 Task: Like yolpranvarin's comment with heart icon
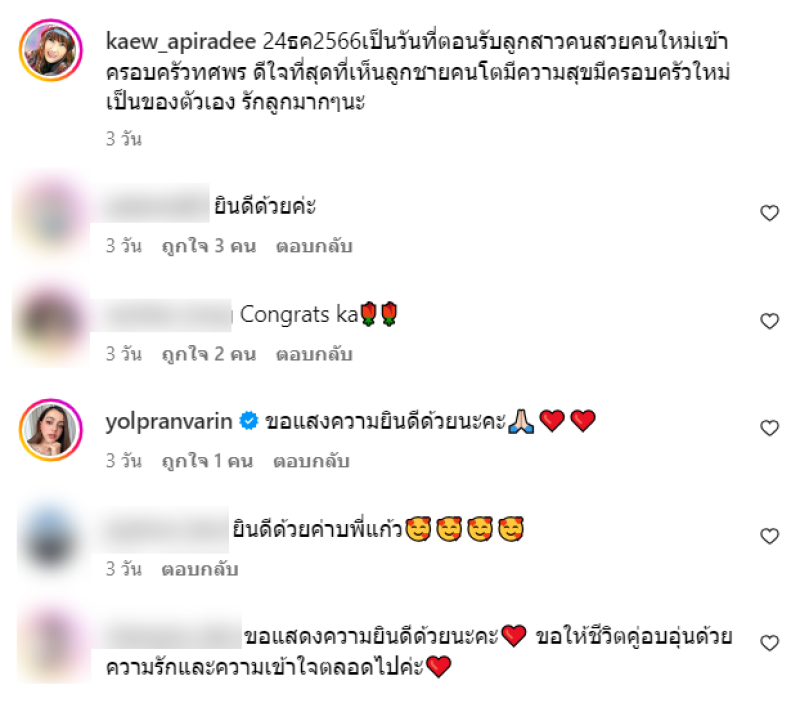pos(769,428)
